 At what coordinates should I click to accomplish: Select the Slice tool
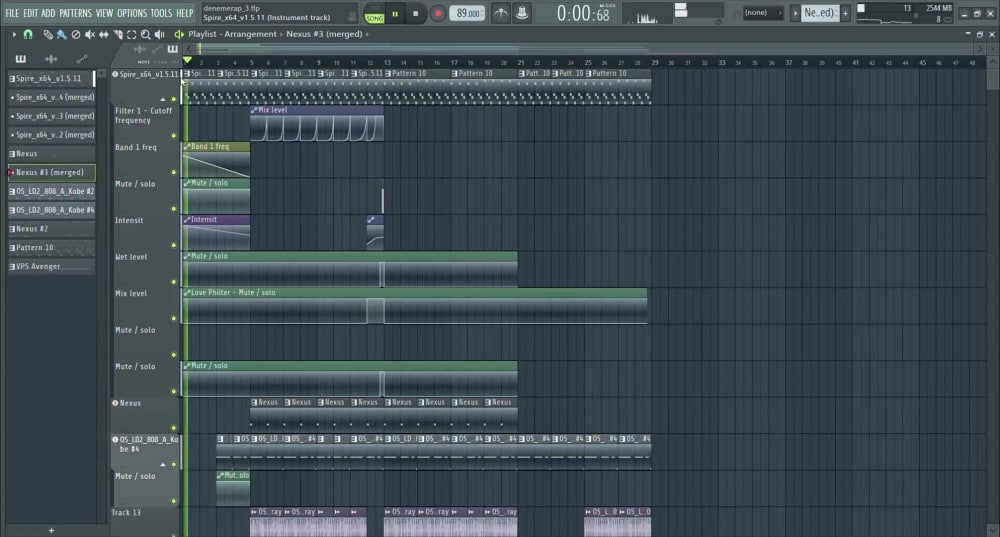point(118,34)
